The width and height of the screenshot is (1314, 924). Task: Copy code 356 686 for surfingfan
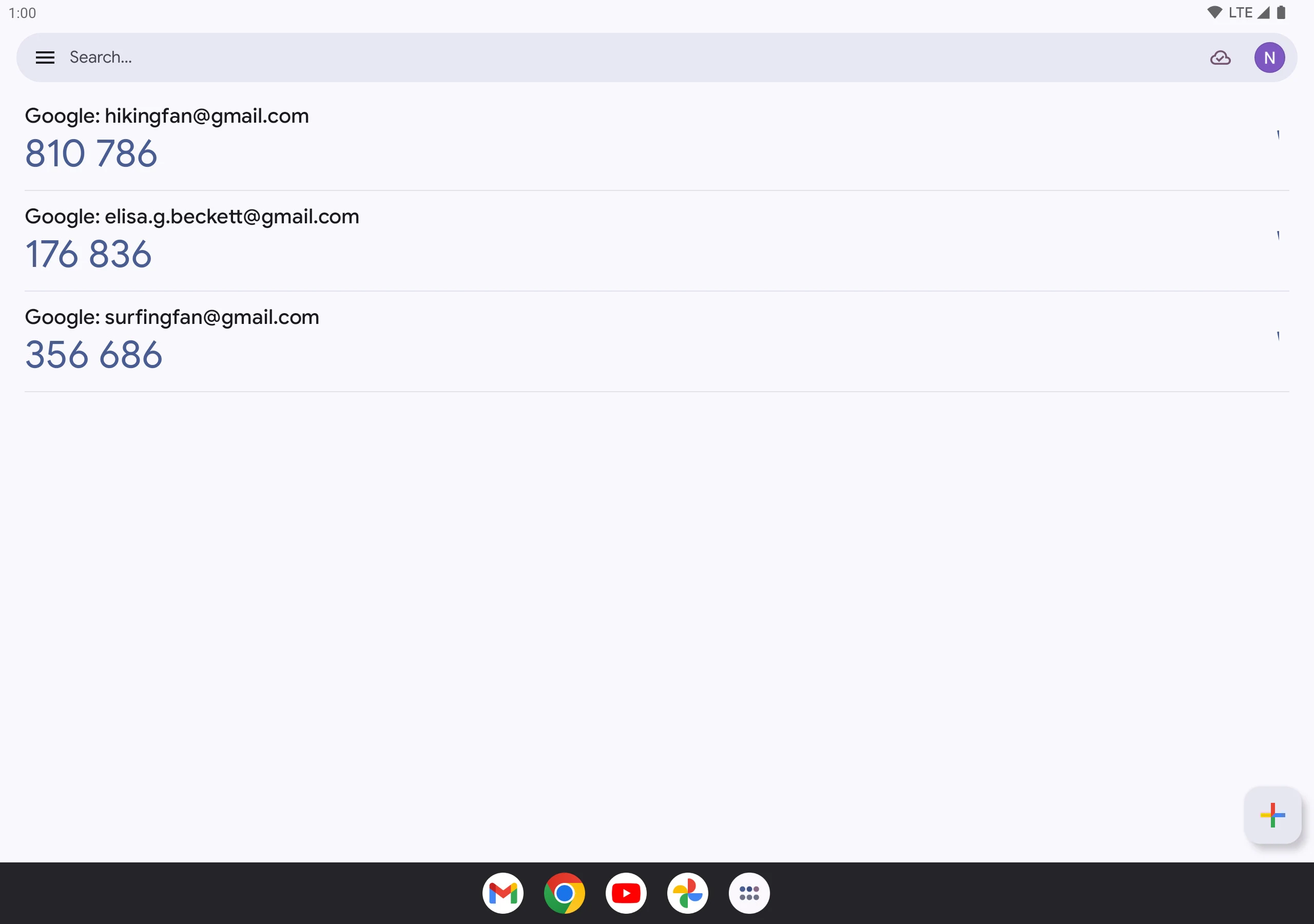(94, 355)
